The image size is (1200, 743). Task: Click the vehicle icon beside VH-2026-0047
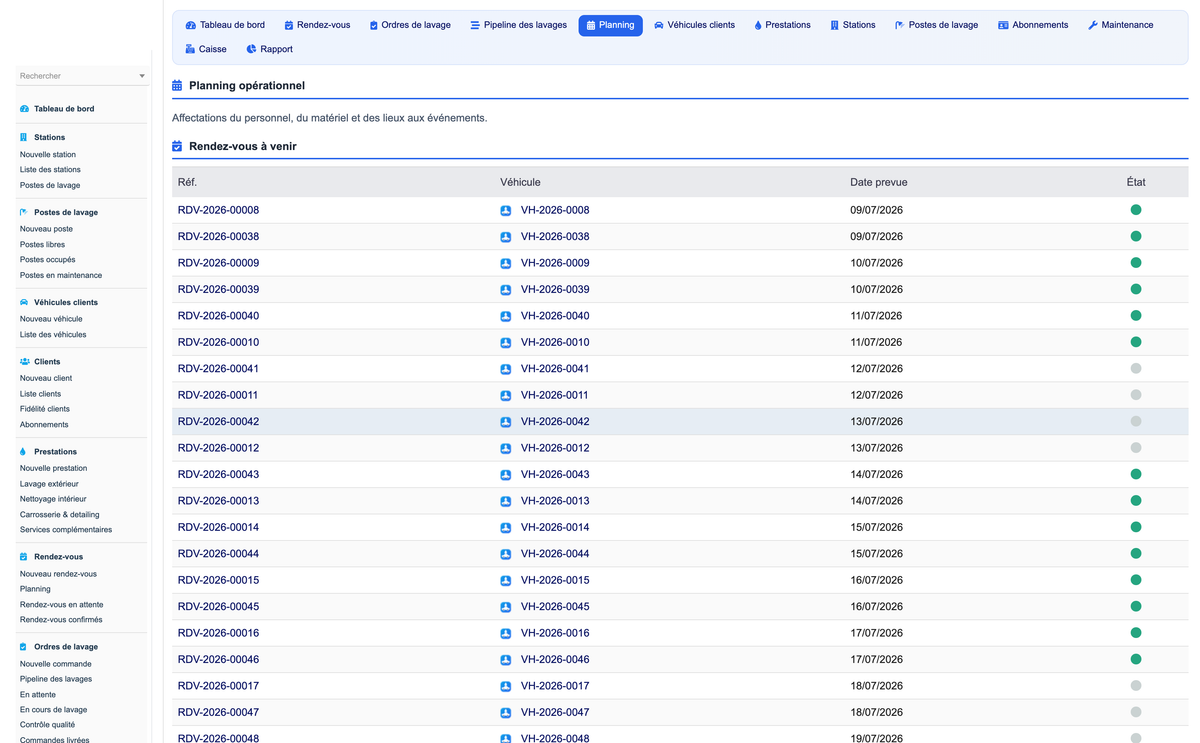click(x=506, y=713)
